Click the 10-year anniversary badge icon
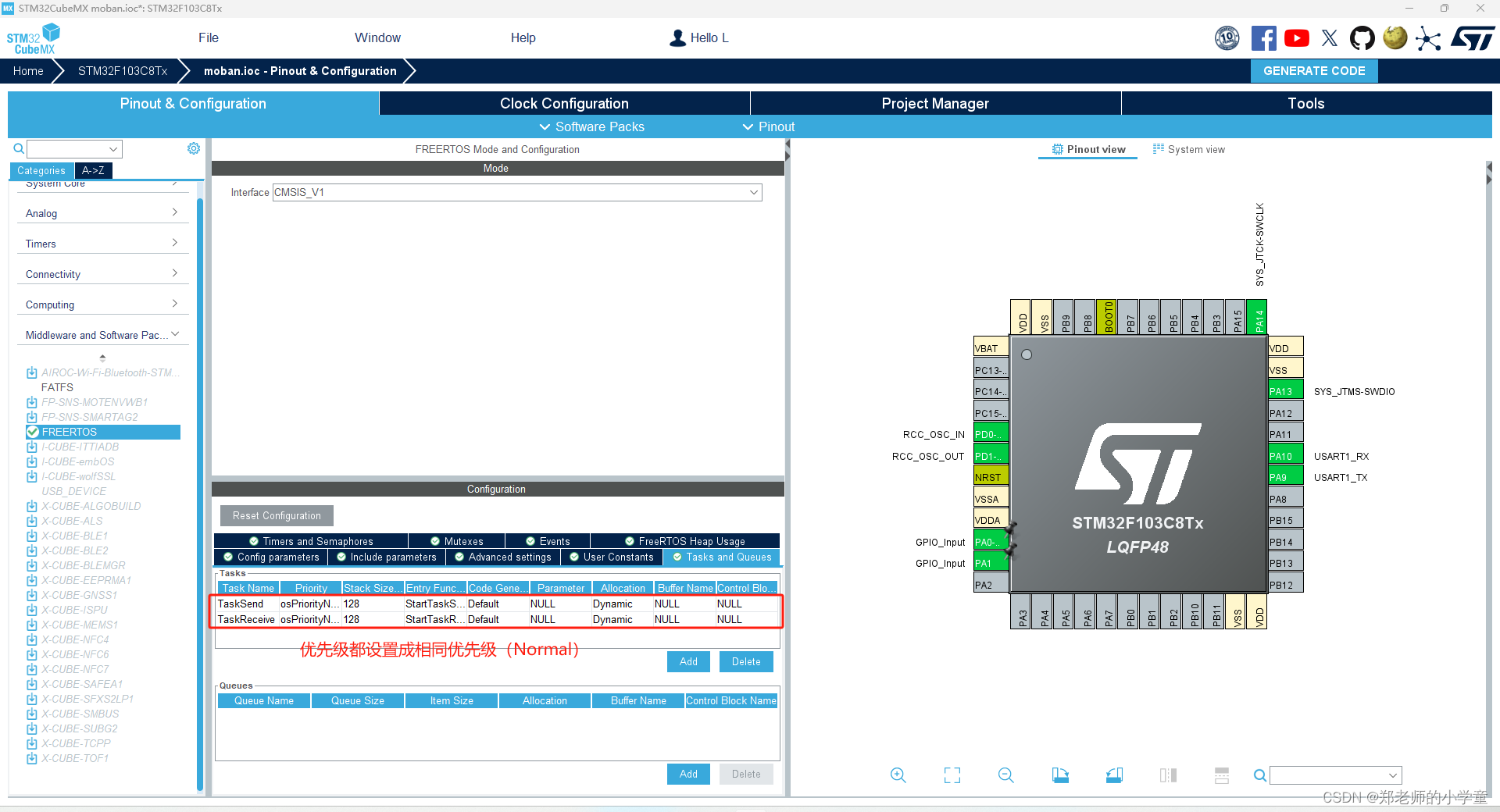Viewport: 1500px width, 812px height. (1227, 38)
